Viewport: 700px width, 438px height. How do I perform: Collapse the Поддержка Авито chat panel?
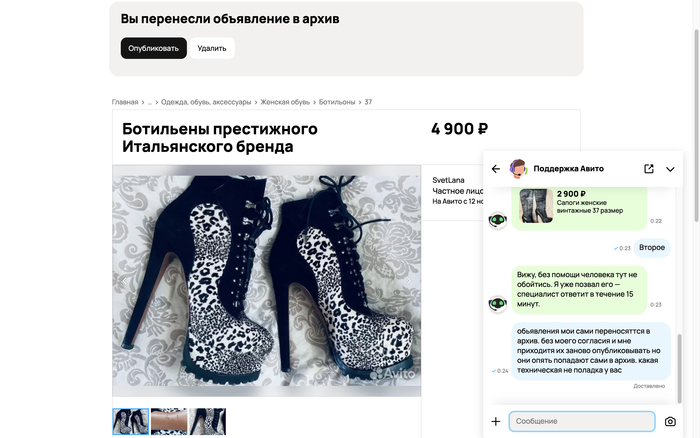(x=670, y=169)
